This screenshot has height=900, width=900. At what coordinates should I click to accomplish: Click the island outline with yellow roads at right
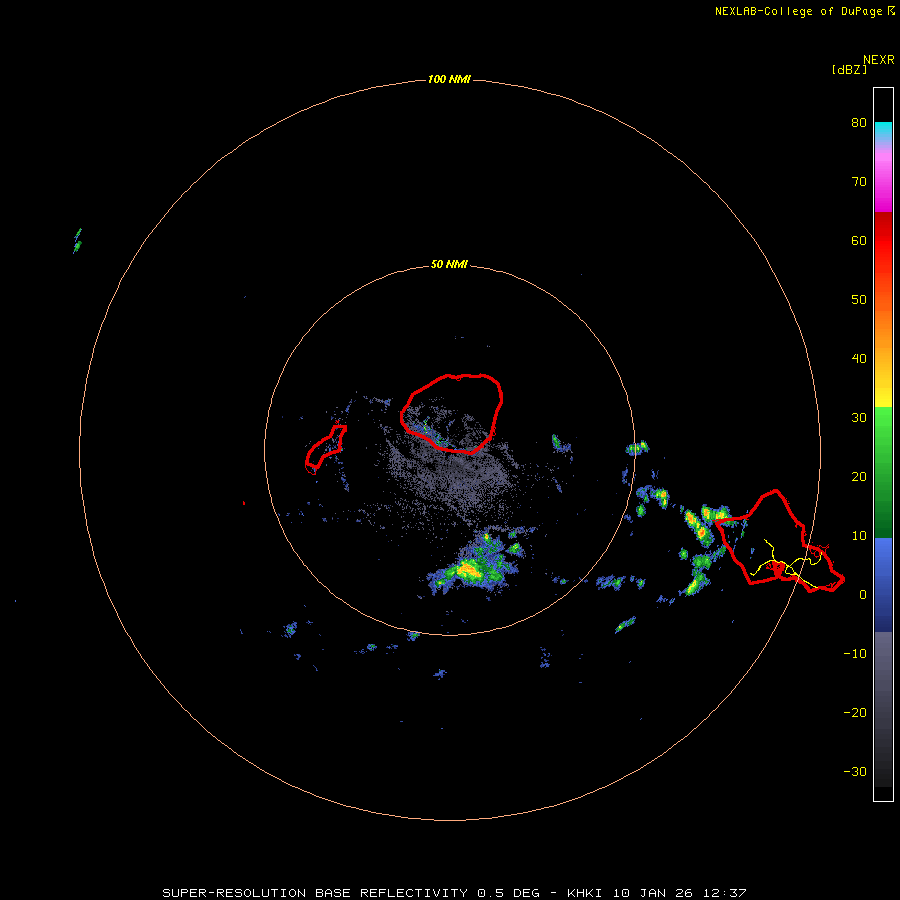pyautogui.click(x=778, y=542)
